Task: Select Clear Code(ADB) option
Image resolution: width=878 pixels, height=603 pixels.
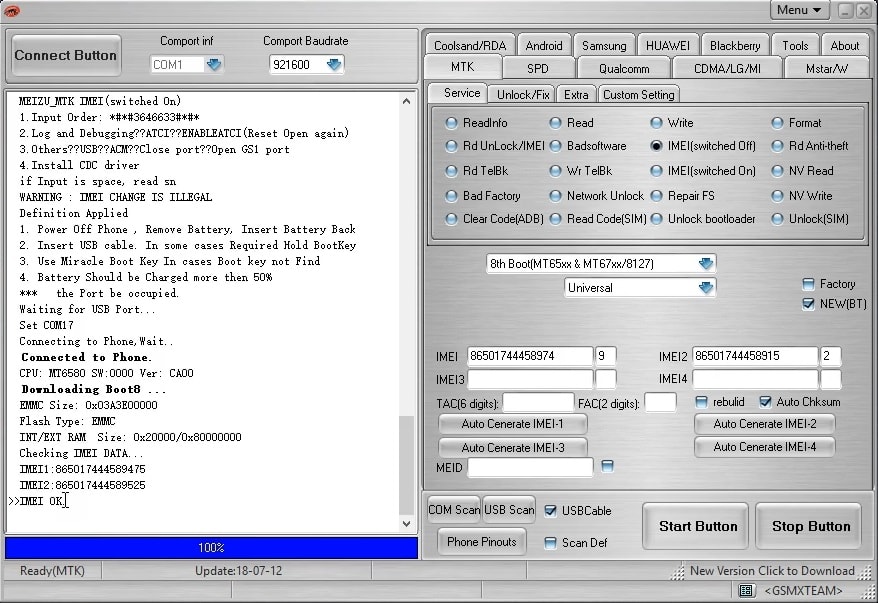Action: click(x=494, y=219)
